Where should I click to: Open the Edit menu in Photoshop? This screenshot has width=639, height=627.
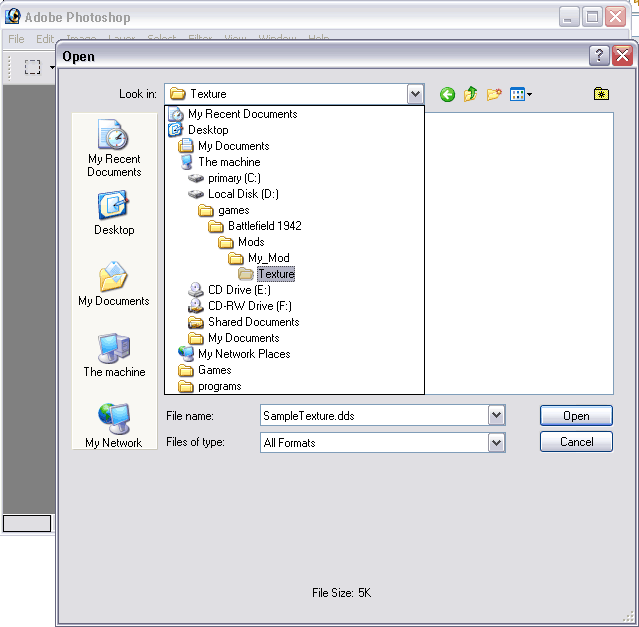click(45, 39)
